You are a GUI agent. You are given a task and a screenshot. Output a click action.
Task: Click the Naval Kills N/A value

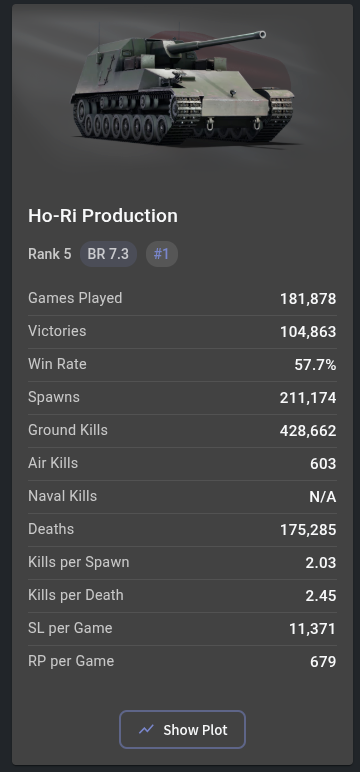[x=323, y=497]
